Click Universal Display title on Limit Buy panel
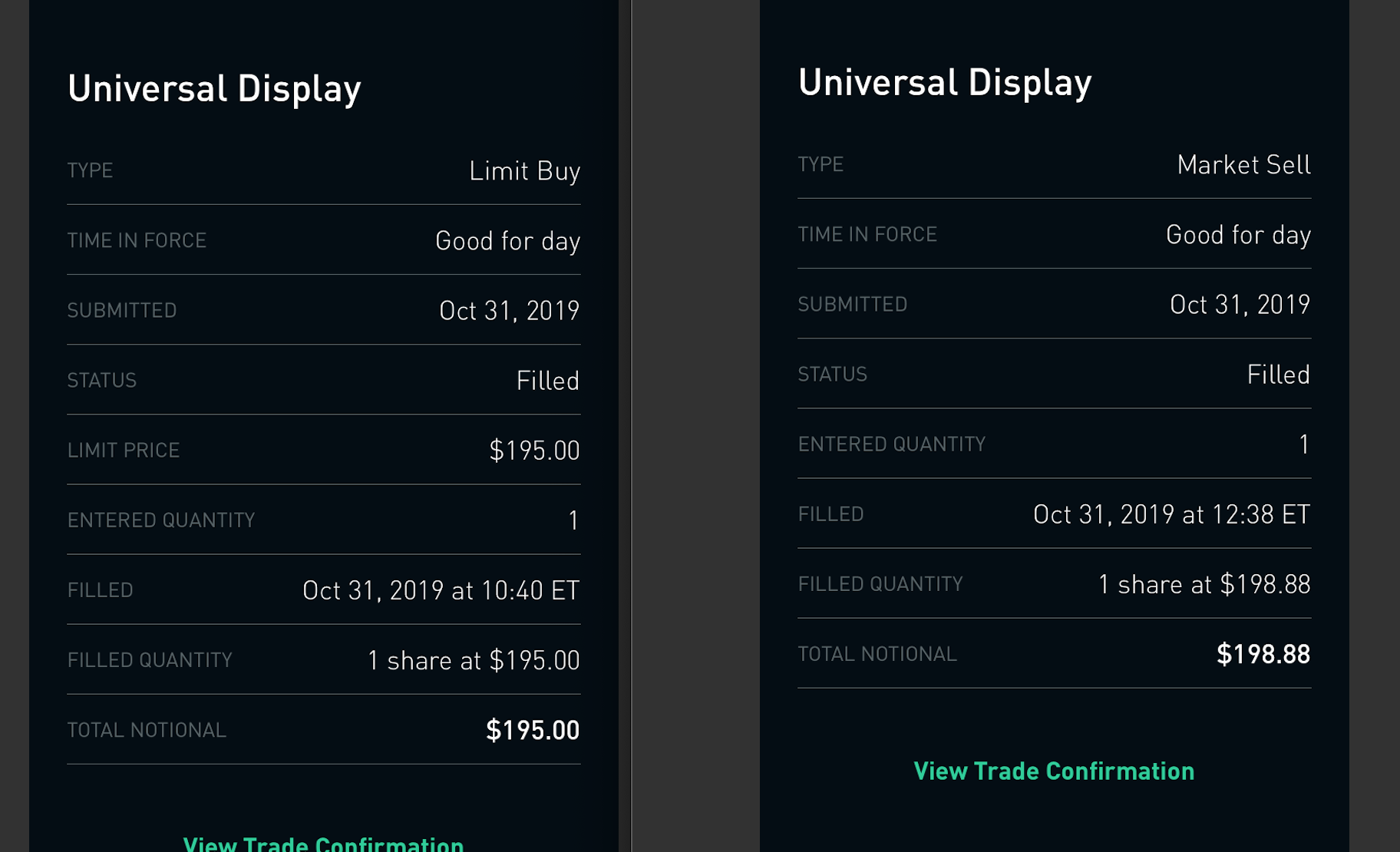This screenshot has height=852, width=1400. 214,88
